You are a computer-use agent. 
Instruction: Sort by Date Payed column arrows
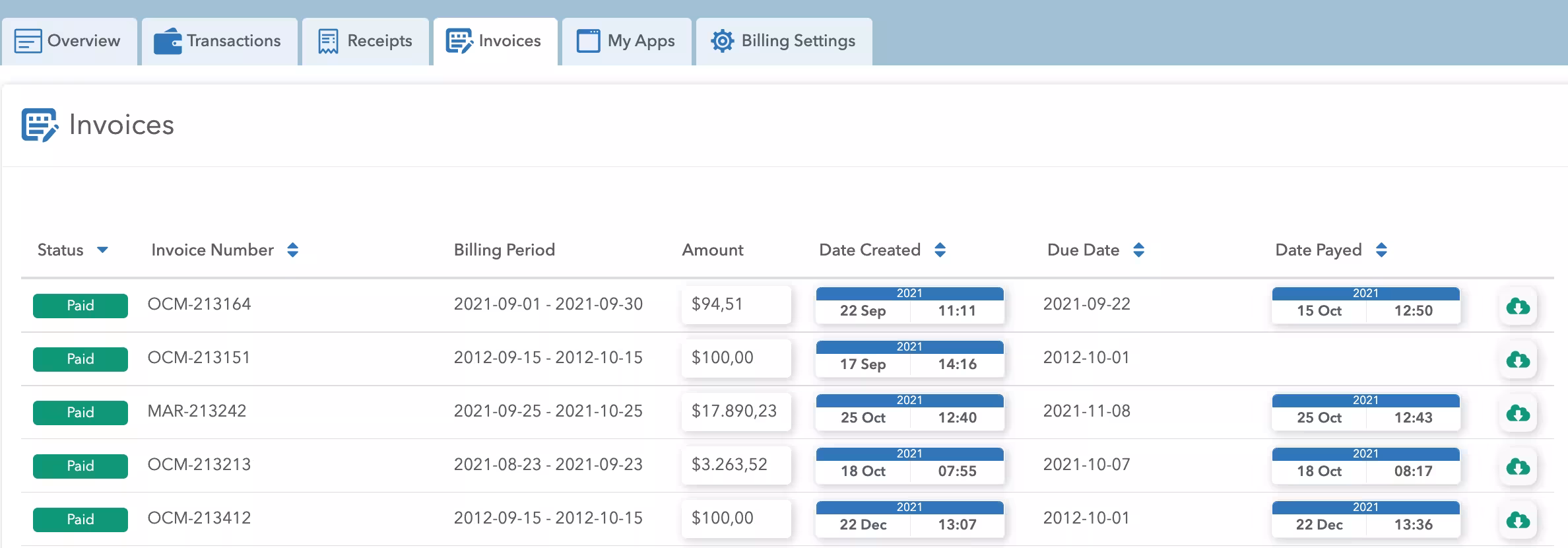tap(1381, 250)
